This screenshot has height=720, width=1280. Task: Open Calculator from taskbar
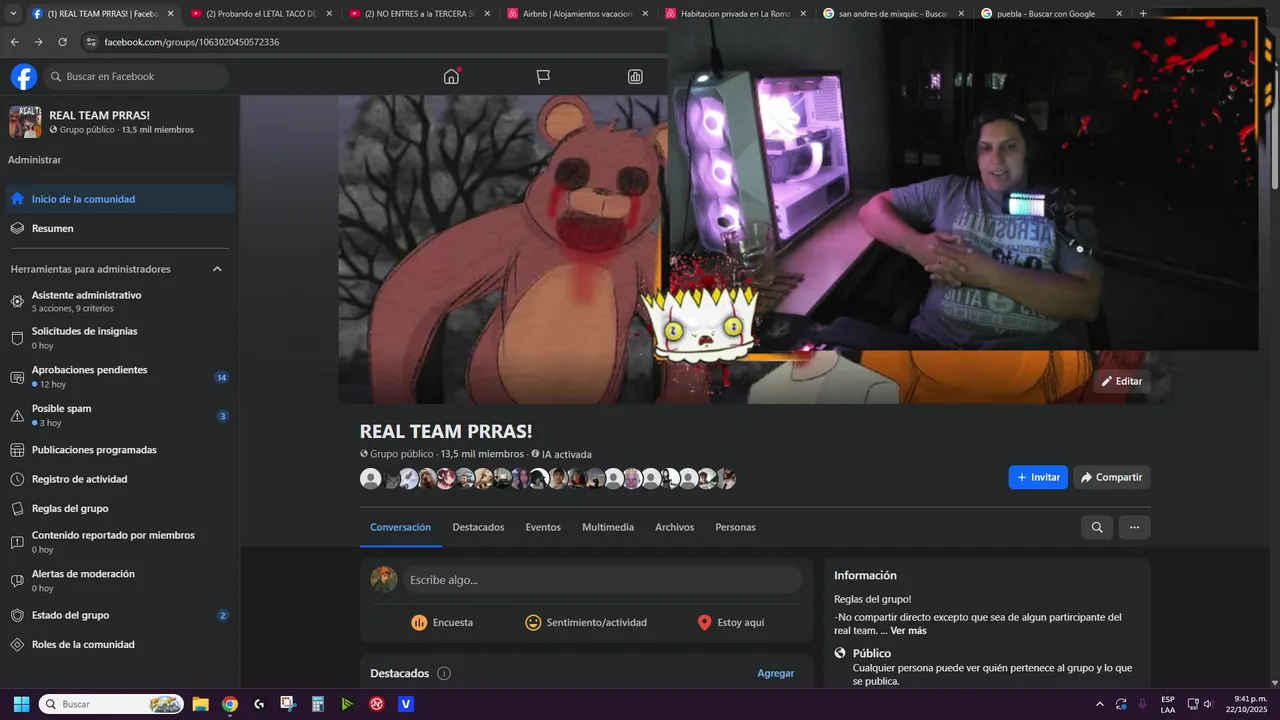(x=317, y=704)
